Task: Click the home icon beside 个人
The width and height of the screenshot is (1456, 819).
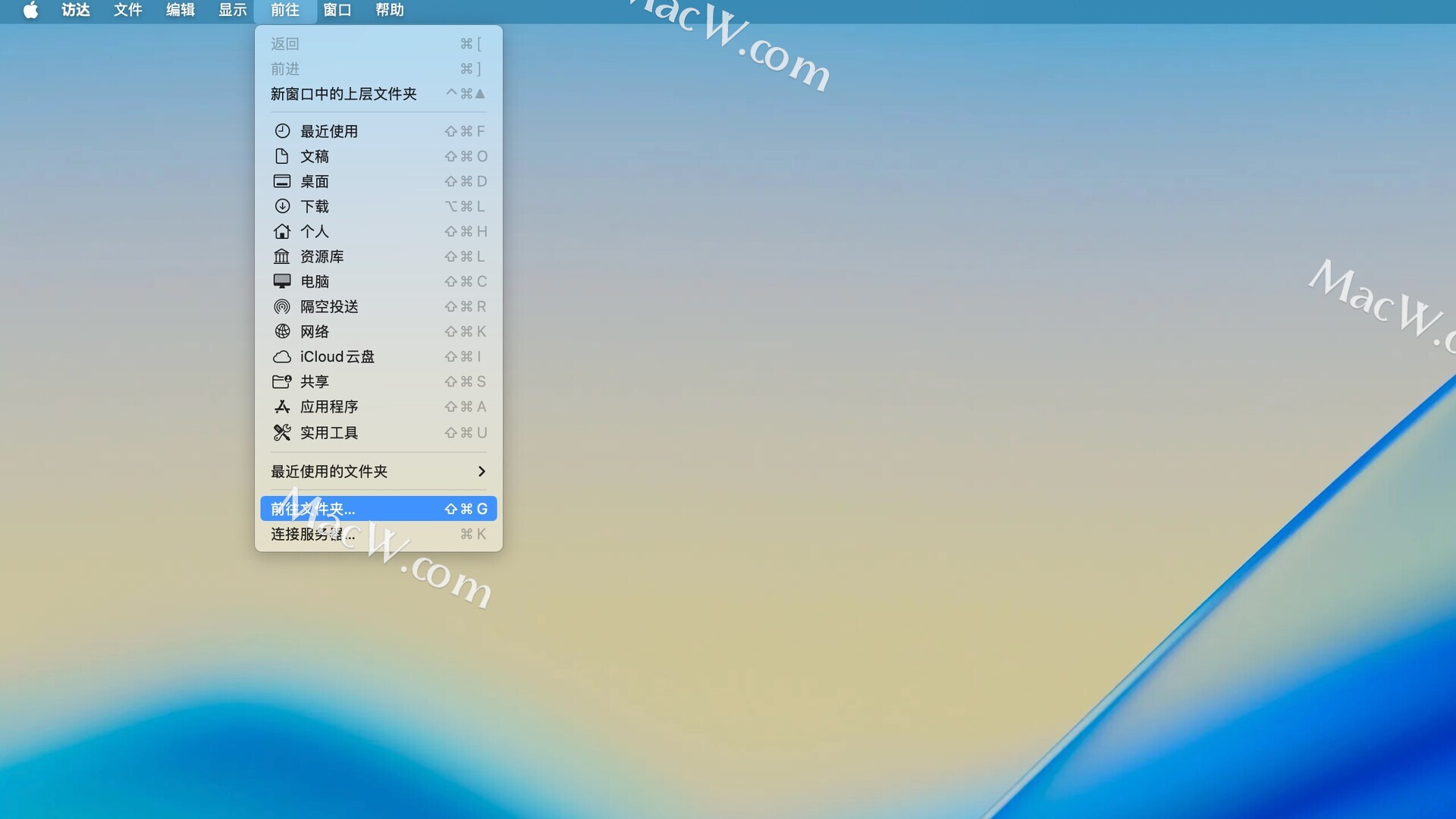Action: coord(282,231)
